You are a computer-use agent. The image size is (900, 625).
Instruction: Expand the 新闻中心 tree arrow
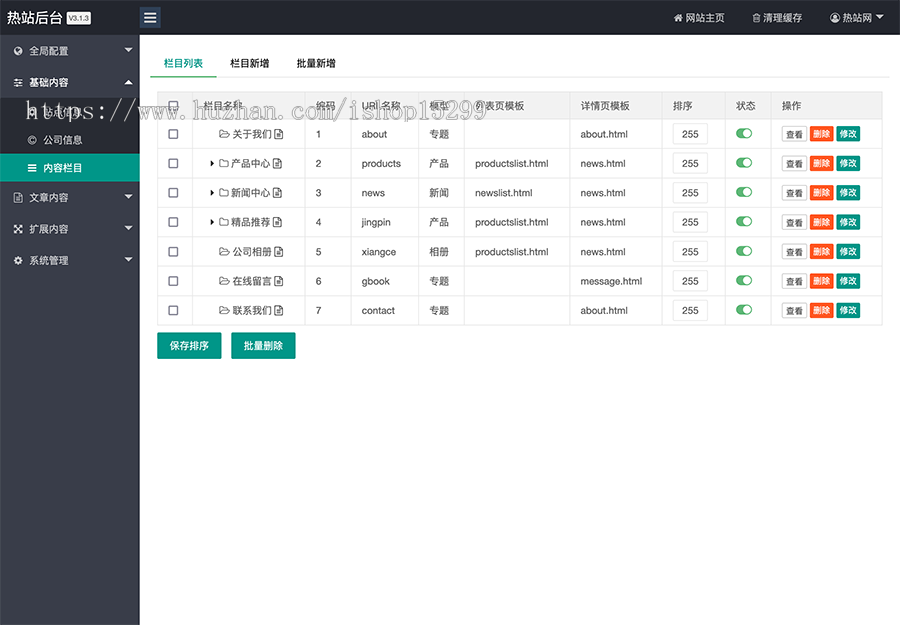(212, 193)
